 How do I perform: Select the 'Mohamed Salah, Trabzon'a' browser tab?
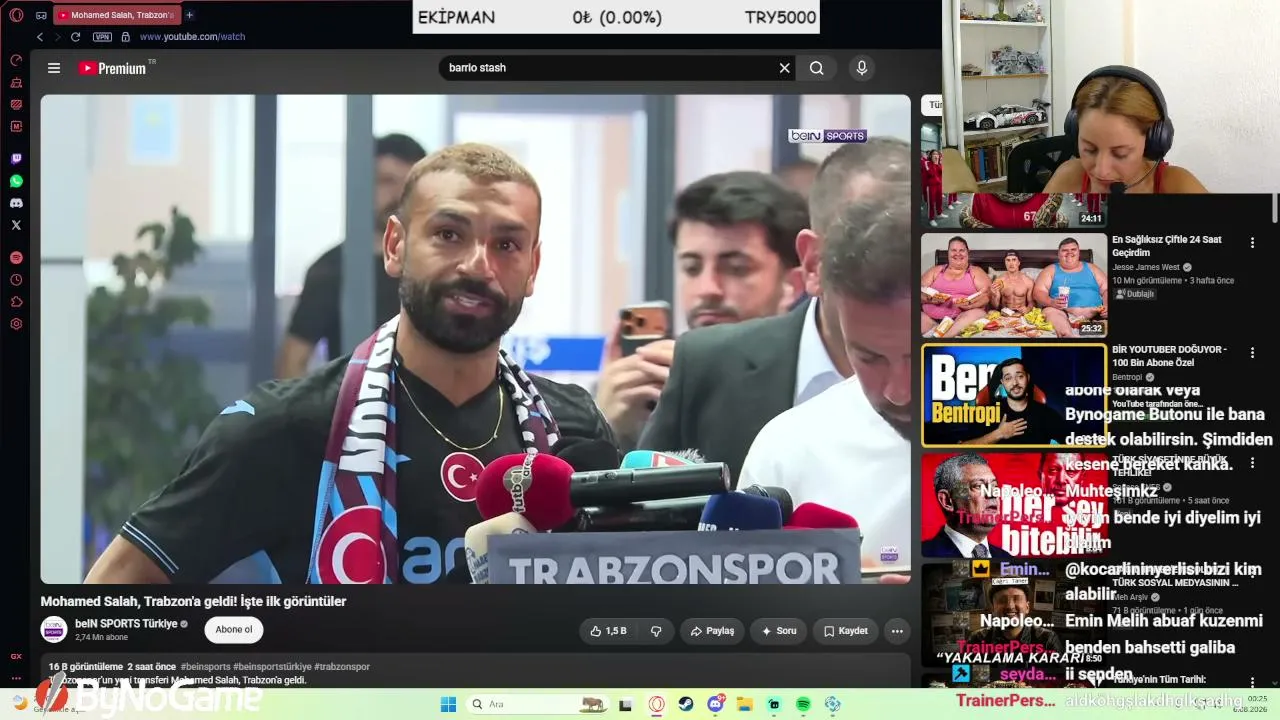click(x=115, y=15)
